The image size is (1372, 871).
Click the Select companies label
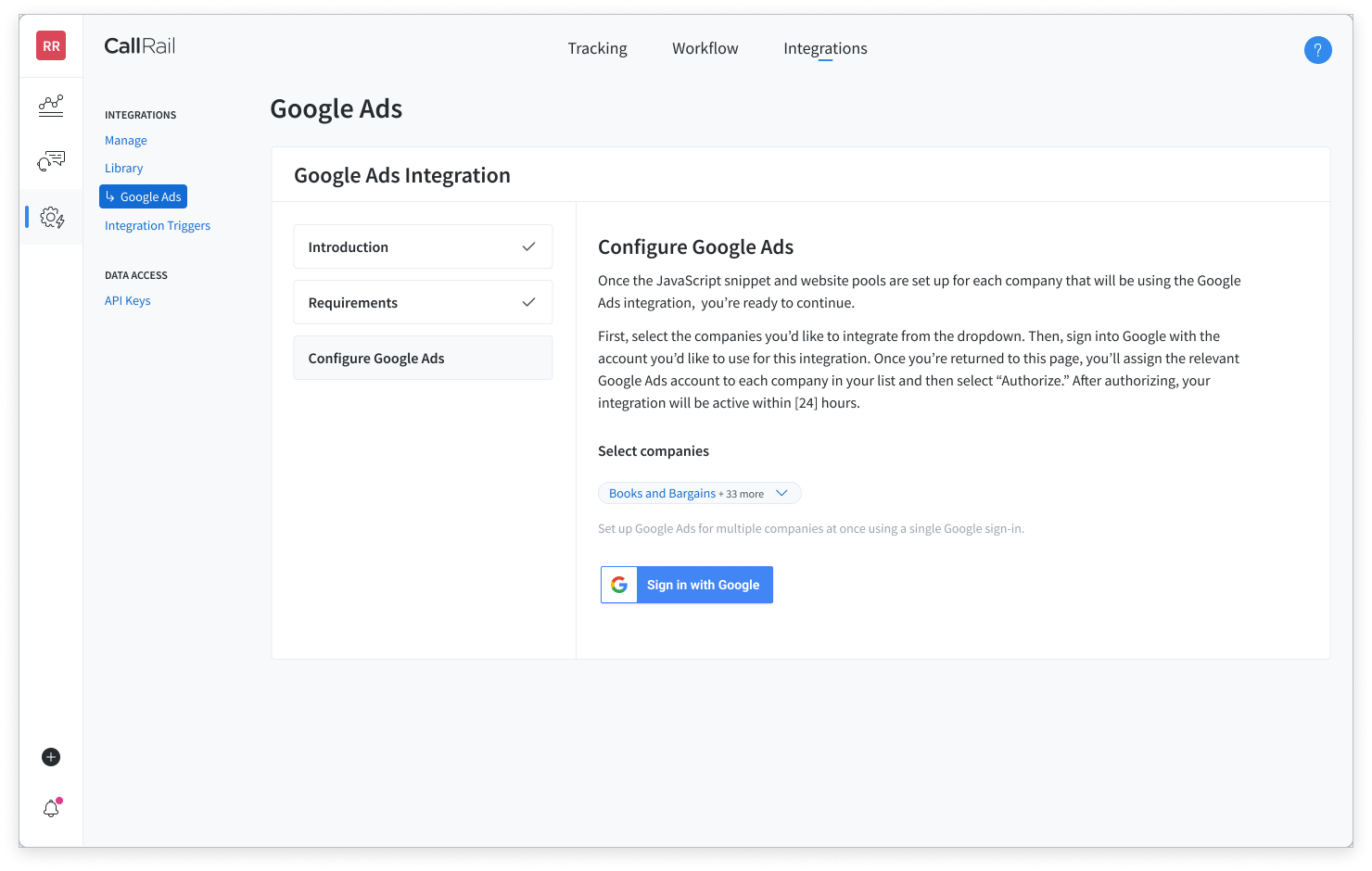654,451
